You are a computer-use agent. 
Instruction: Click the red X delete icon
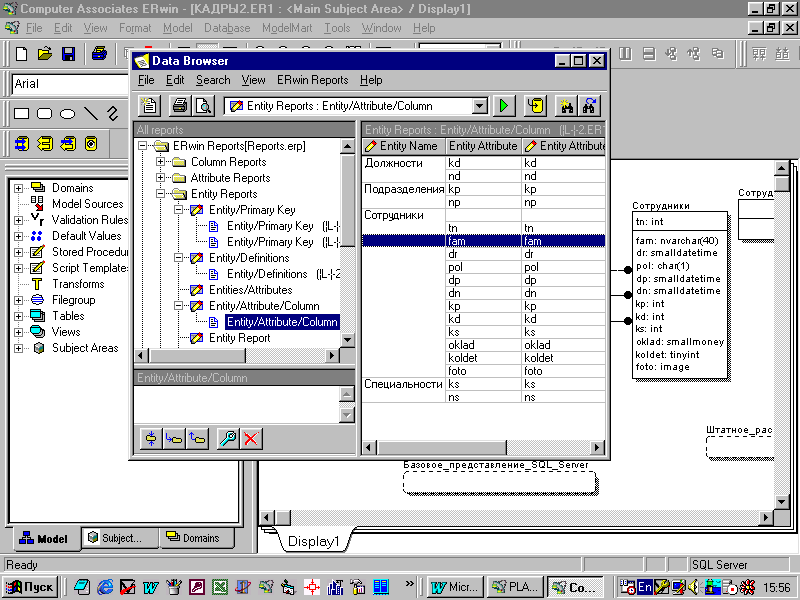click(x=251, y=438)
